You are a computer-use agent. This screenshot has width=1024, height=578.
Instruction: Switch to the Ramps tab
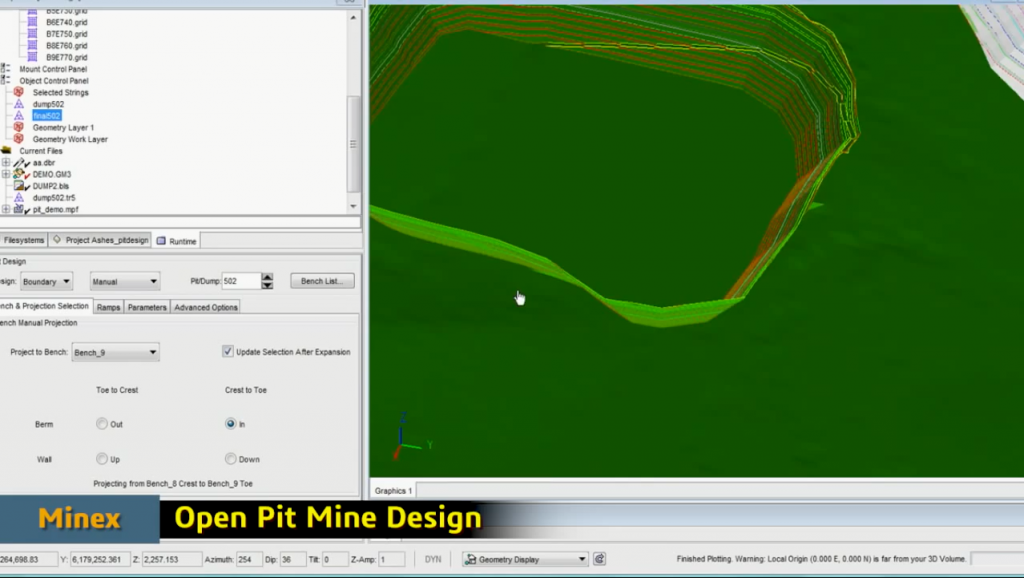[109, 307]
